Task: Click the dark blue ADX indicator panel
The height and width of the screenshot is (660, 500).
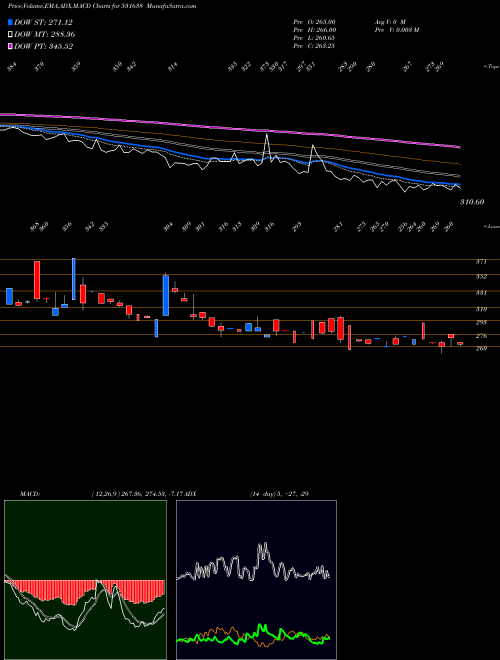Action: click(x=256, y=580)
